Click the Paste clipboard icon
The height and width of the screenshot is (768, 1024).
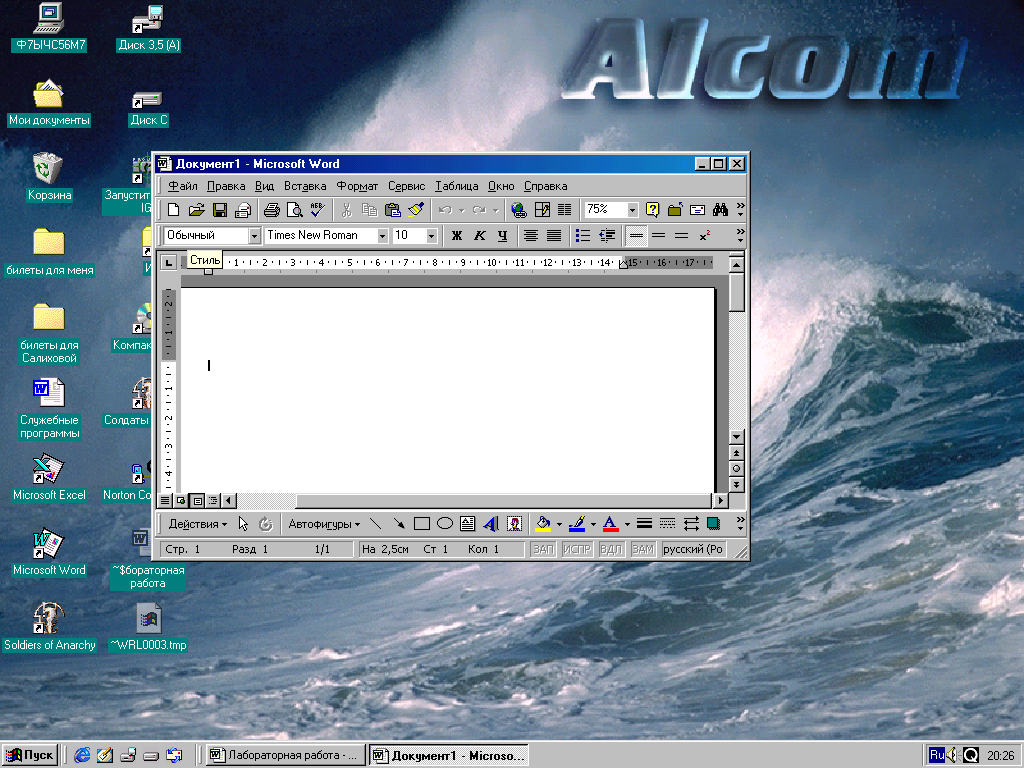pos(392,210)
